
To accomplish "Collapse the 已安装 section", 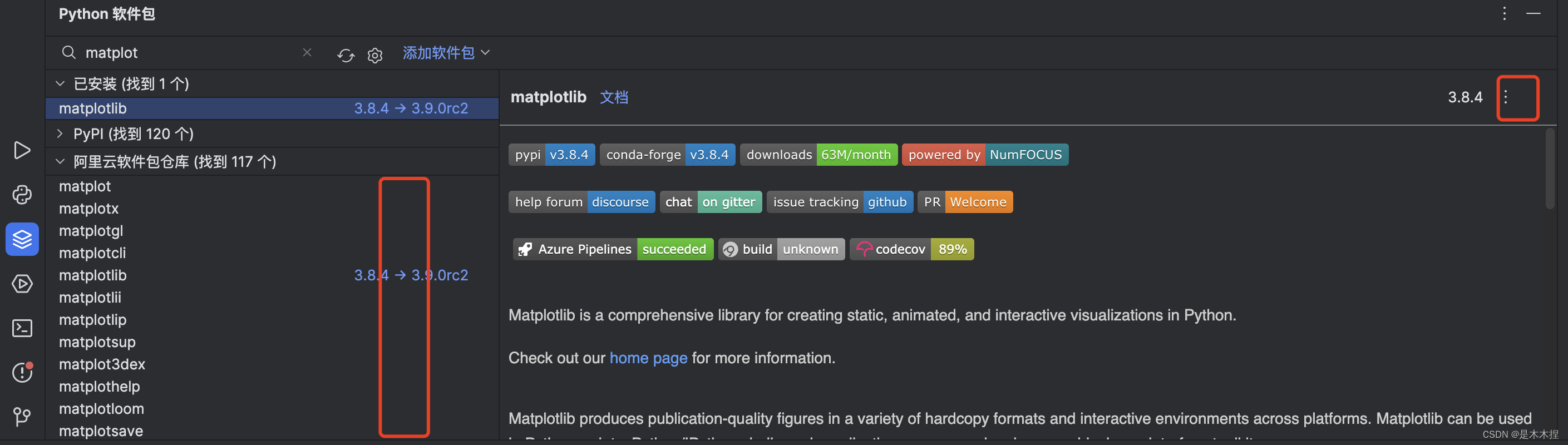I will pos(60,83).
